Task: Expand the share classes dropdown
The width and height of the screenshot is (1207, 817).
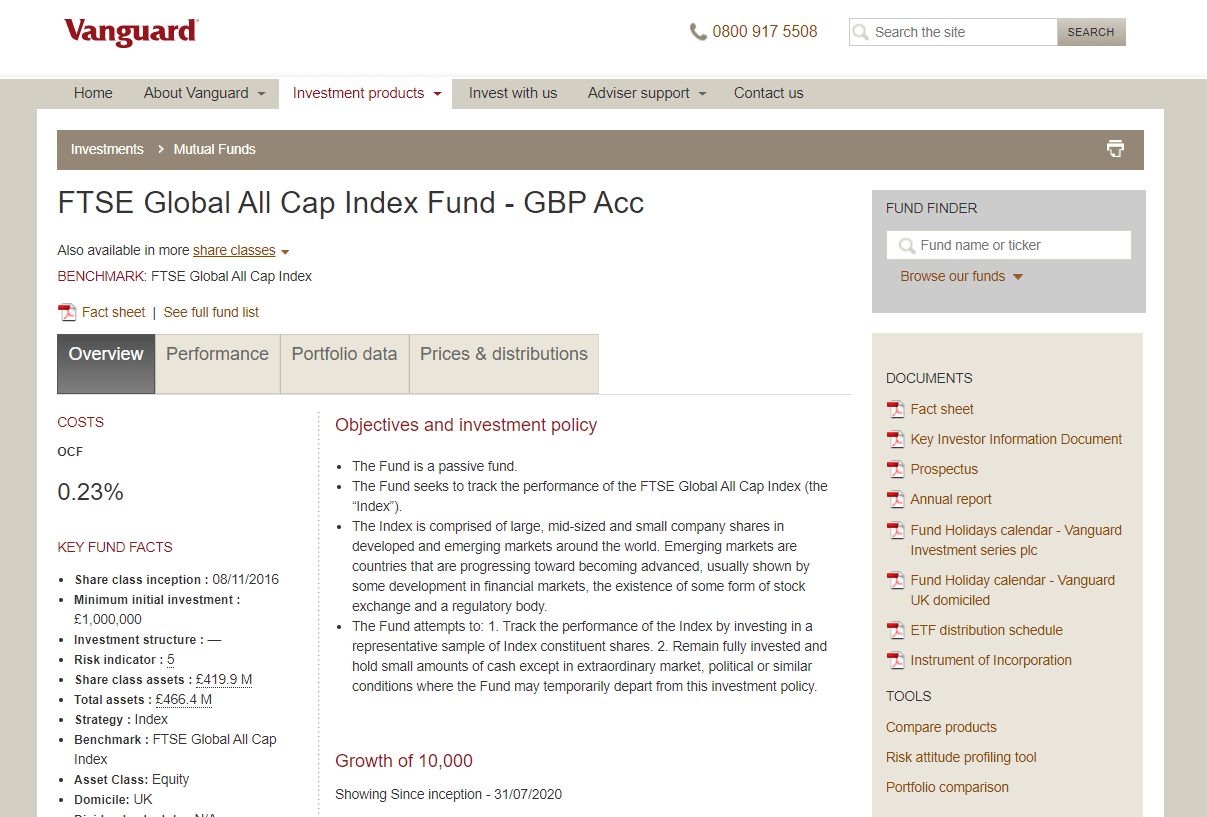Action: coord(285,252)
